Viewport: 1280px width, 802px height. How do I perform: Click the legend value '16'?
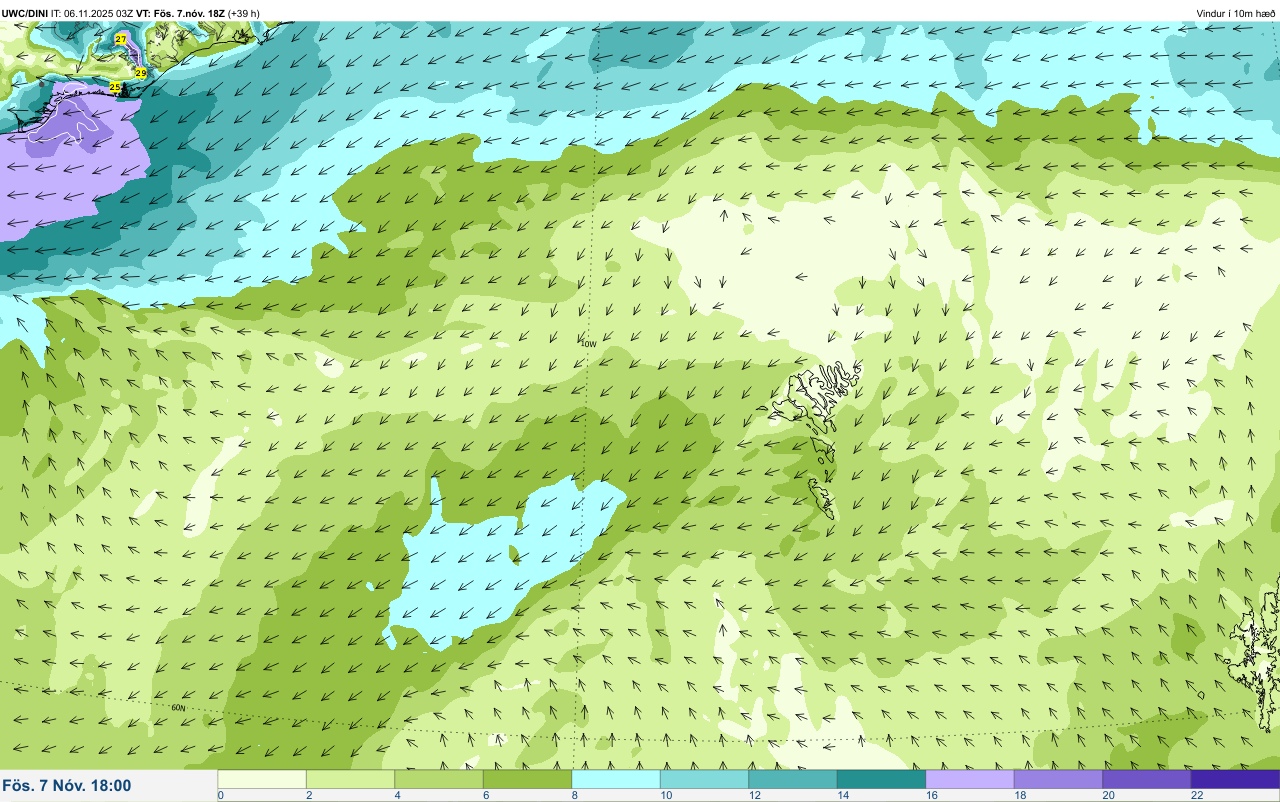931,795
